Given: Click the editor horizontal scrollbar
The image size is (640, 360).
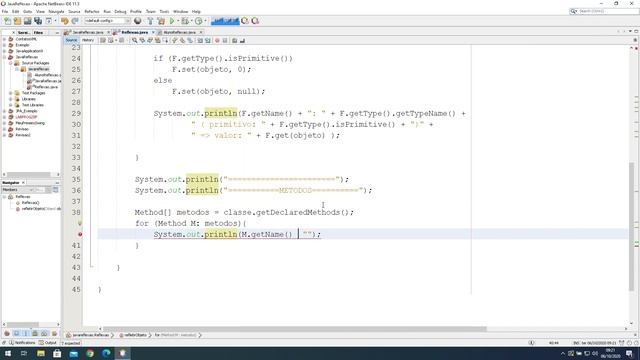Looking at the screenshot, I should 294,329.
